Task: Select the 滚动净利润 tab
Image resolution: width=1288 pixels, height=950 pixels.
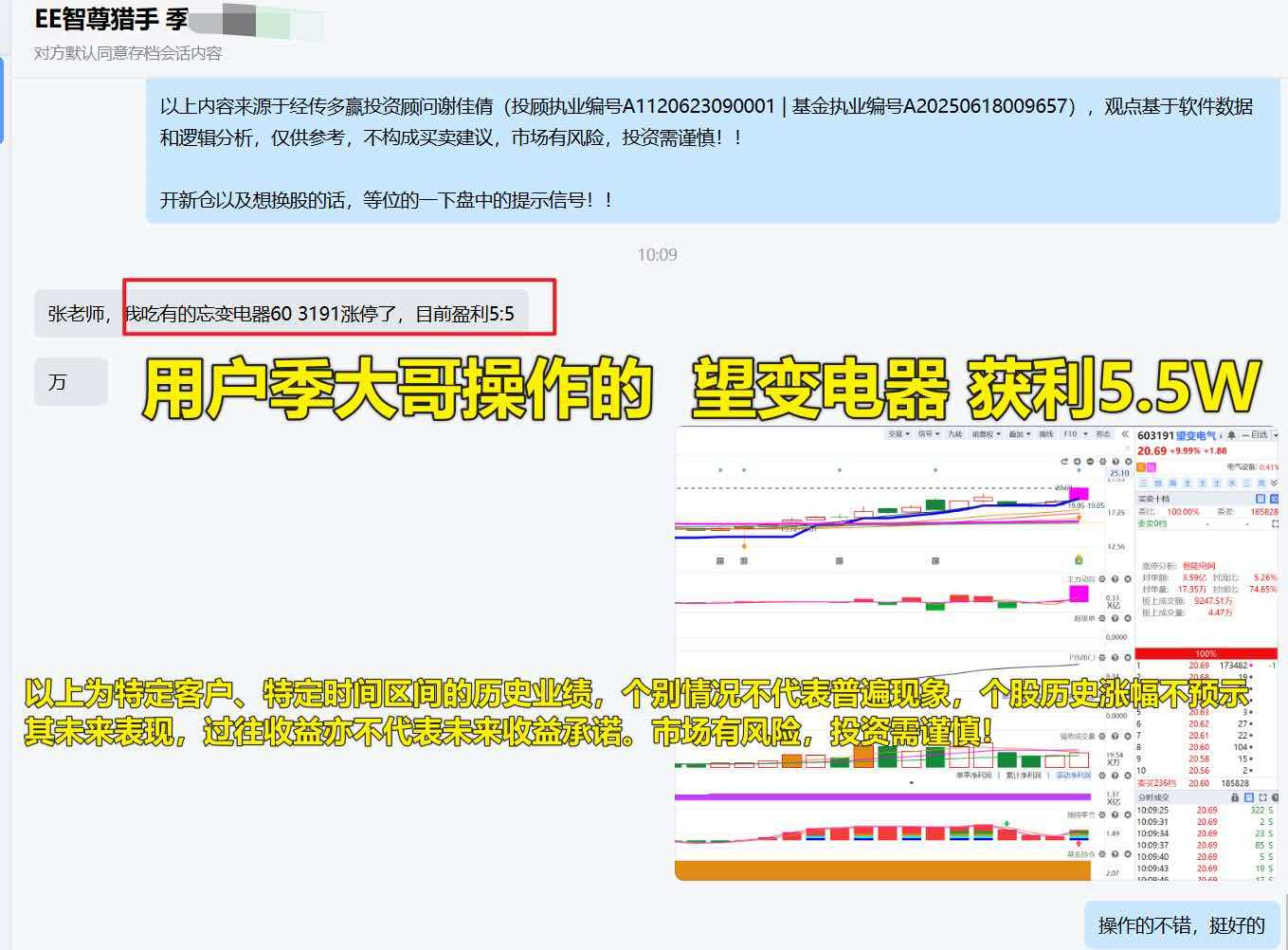Action: tap(1073, 775)
